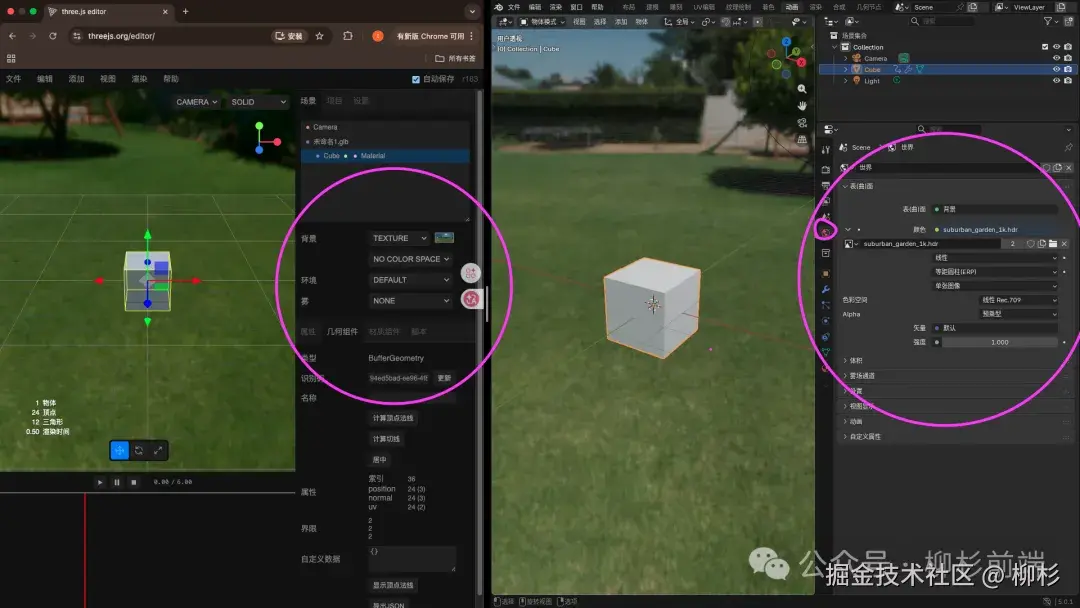Click the 居中 center button
The image size is (1080, 608).
pos(380,459)
